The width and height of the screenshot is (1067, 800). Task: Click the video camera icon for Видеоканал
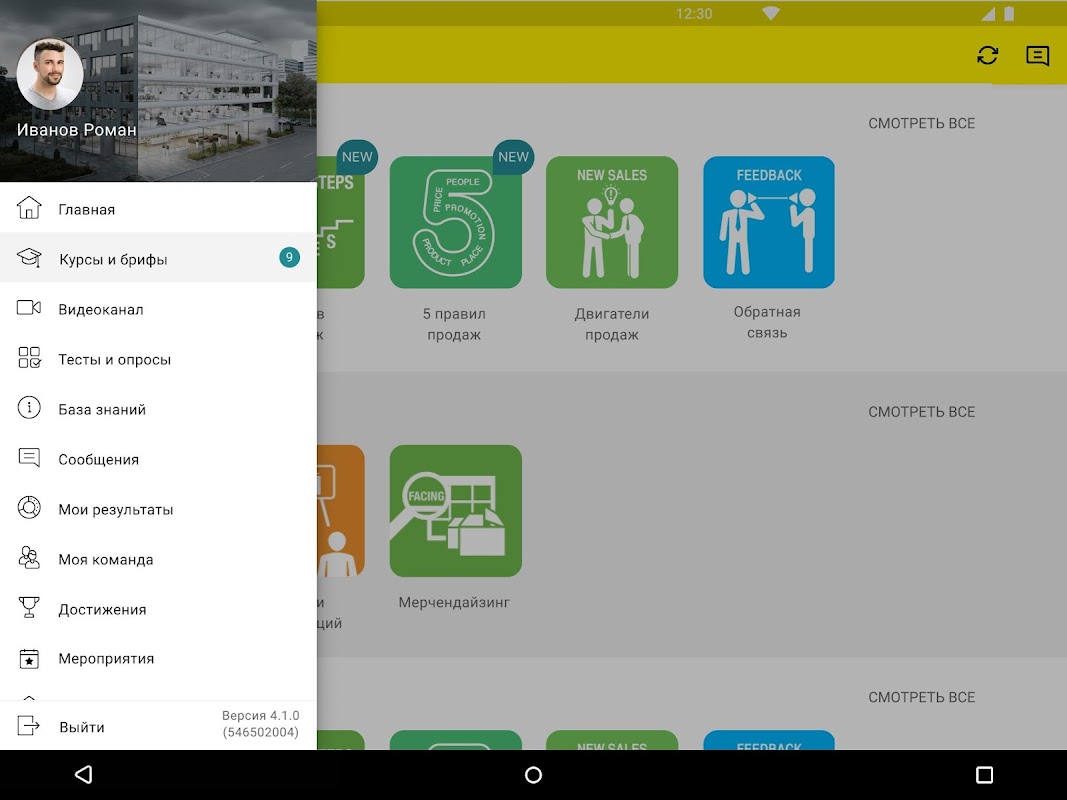(29, 307)
